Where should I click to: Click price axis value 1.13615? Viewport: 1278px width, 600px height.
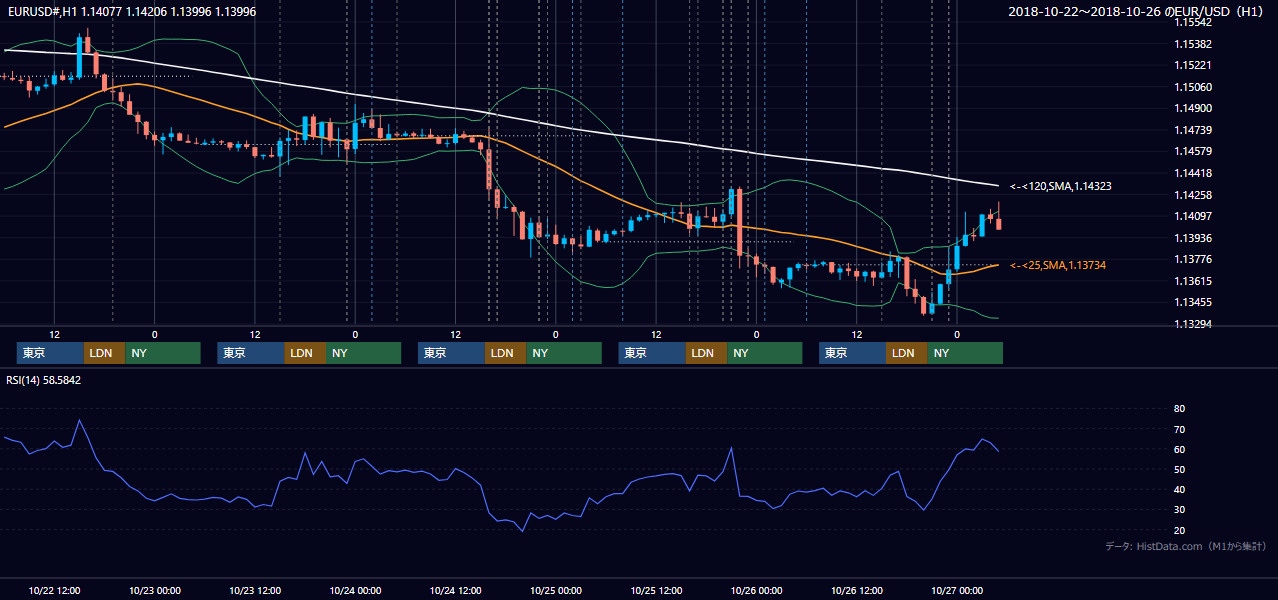tap(1193, 281)
